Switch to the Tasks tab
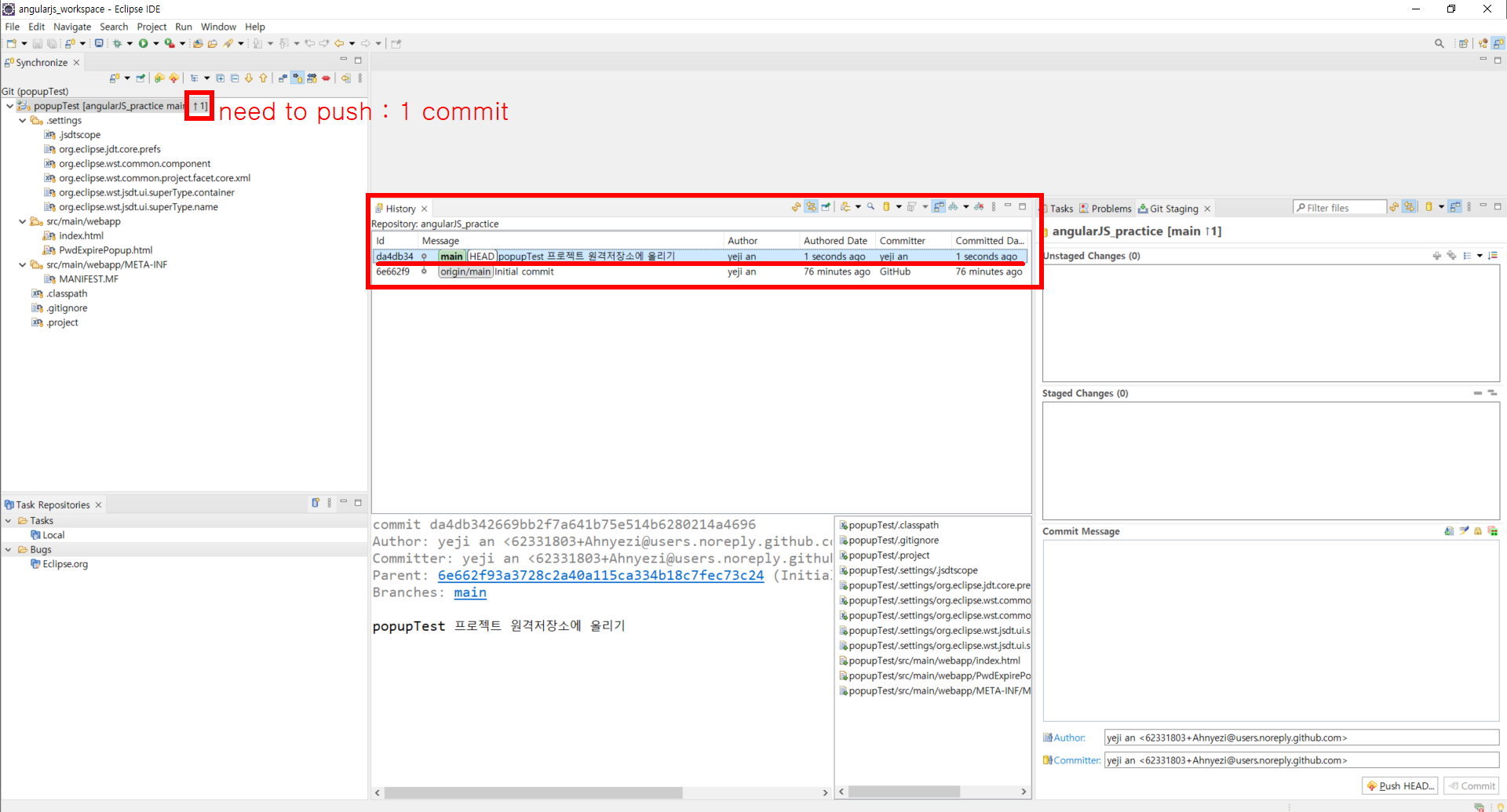The width and height of the screenshot is (1507, 812). [1057, 209]
